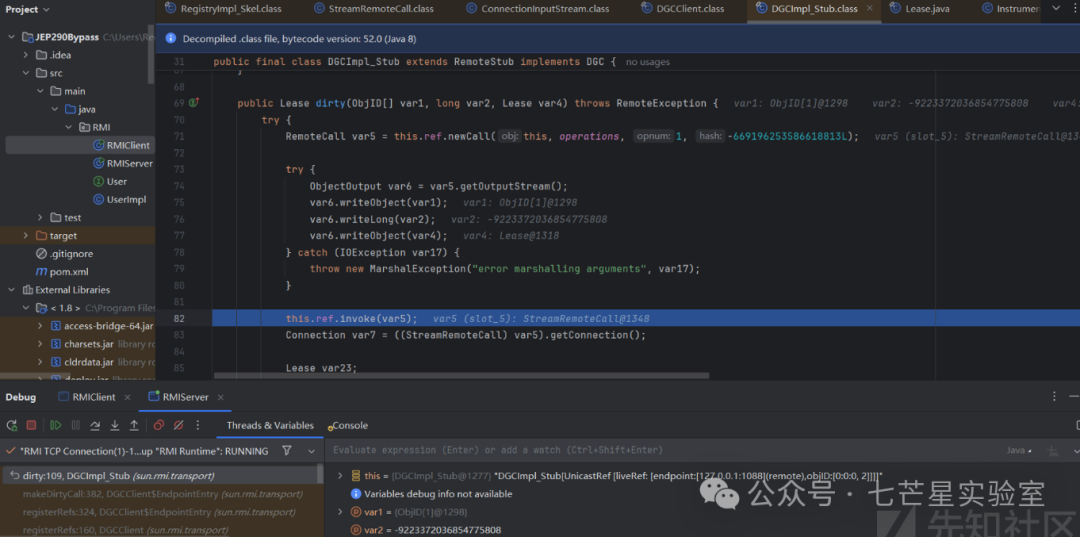1080x537 pixels.
Task: Click overriding method gutter icon at line 69
Action: (194, 103)
